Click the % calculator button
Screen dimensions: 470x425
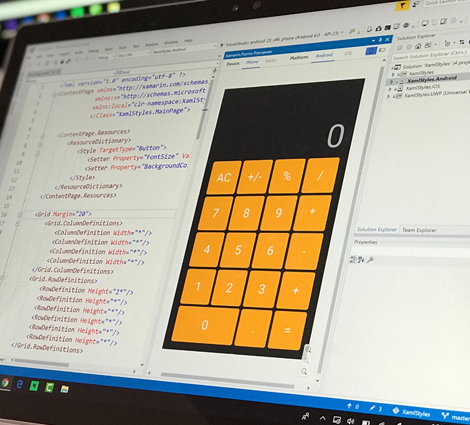(x=287, y=176)
